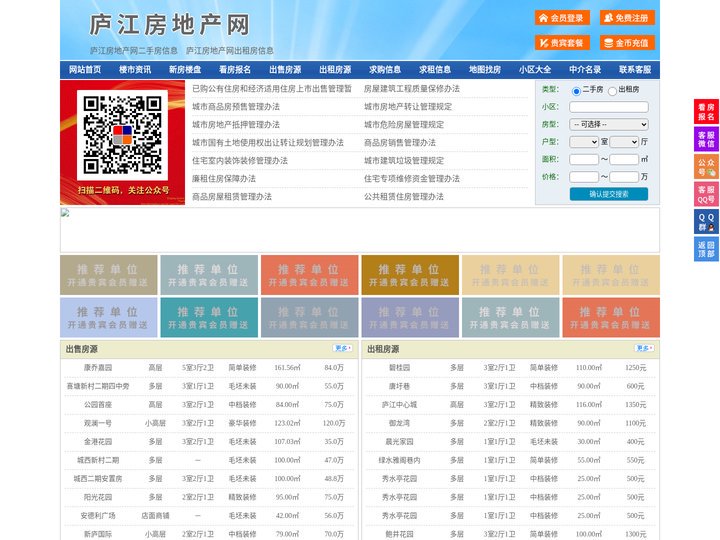Click the 确认提交搜索 search button
This screenshot has height=540, width=720.
coord(609,194)
